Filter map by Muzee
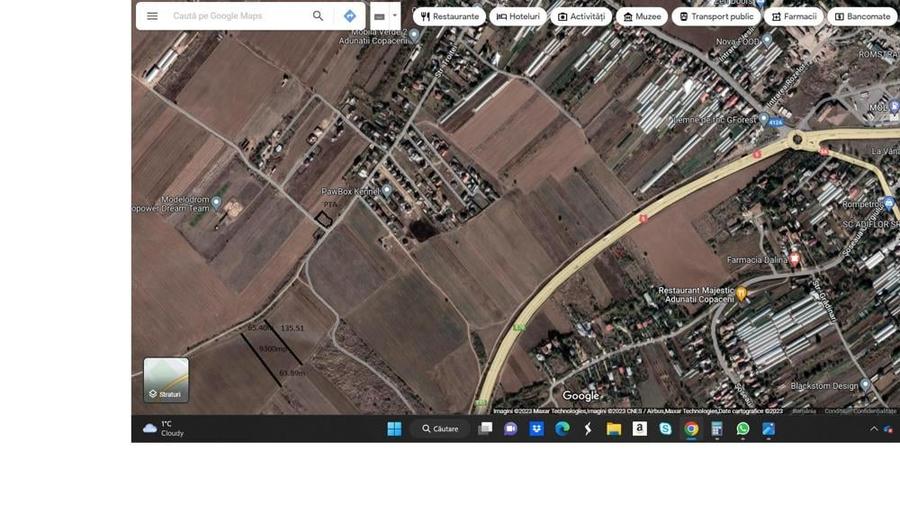This screenshot has width=900, height=506. point(642,17)
